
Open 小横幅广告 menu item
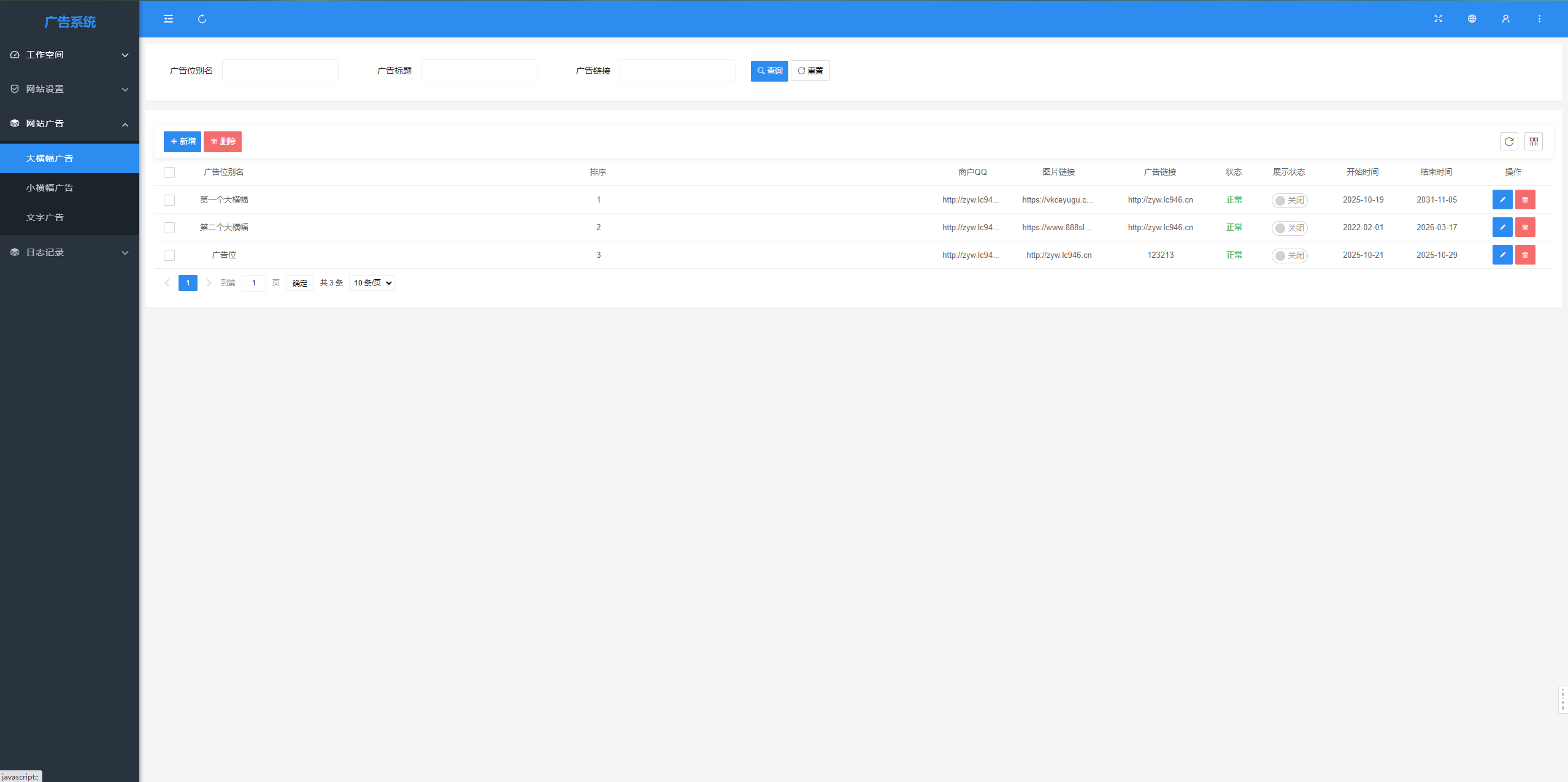(50, 188)
